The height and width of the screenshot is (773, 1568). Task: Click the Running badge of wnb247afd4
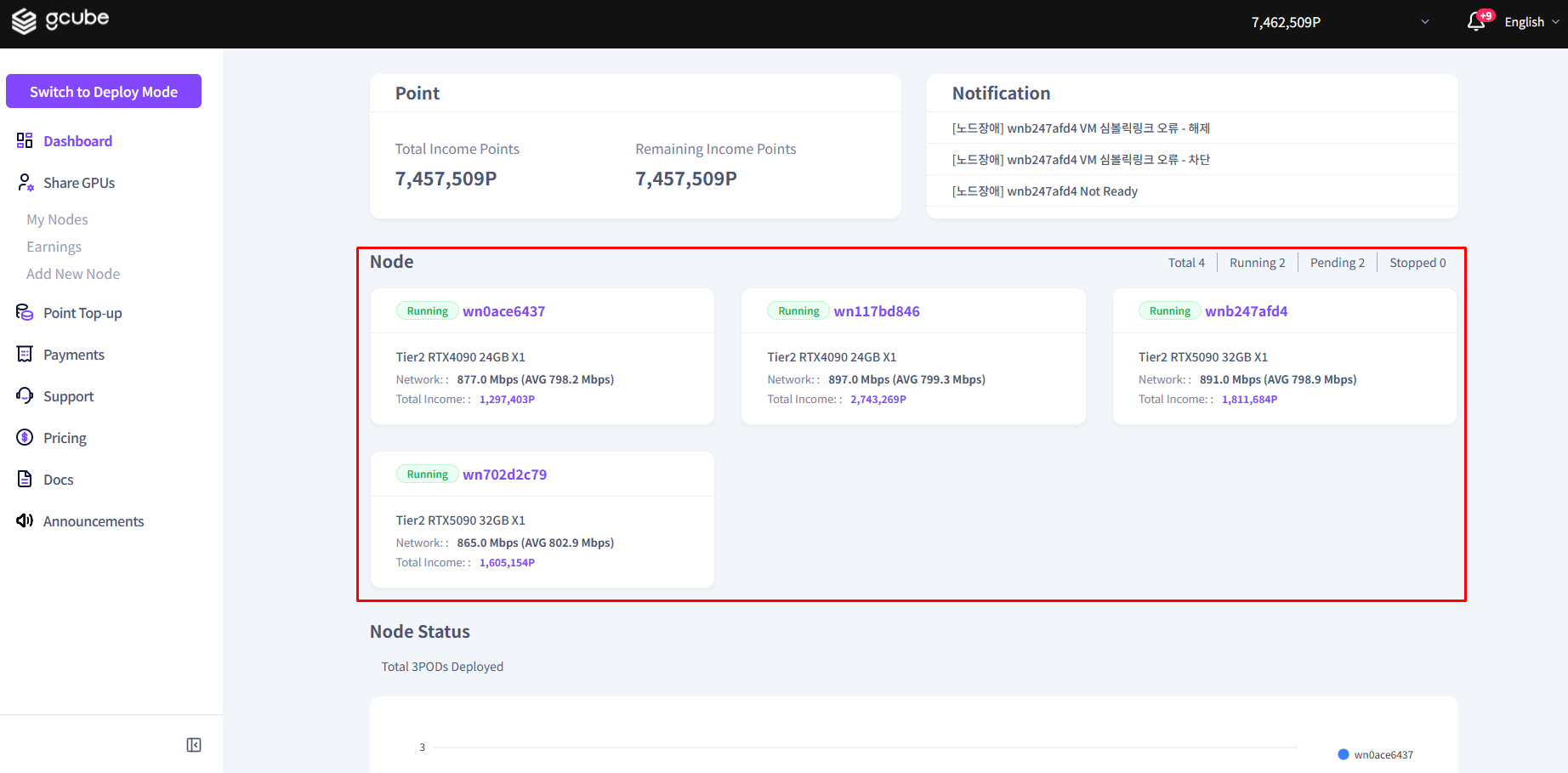pos(1170,311)
